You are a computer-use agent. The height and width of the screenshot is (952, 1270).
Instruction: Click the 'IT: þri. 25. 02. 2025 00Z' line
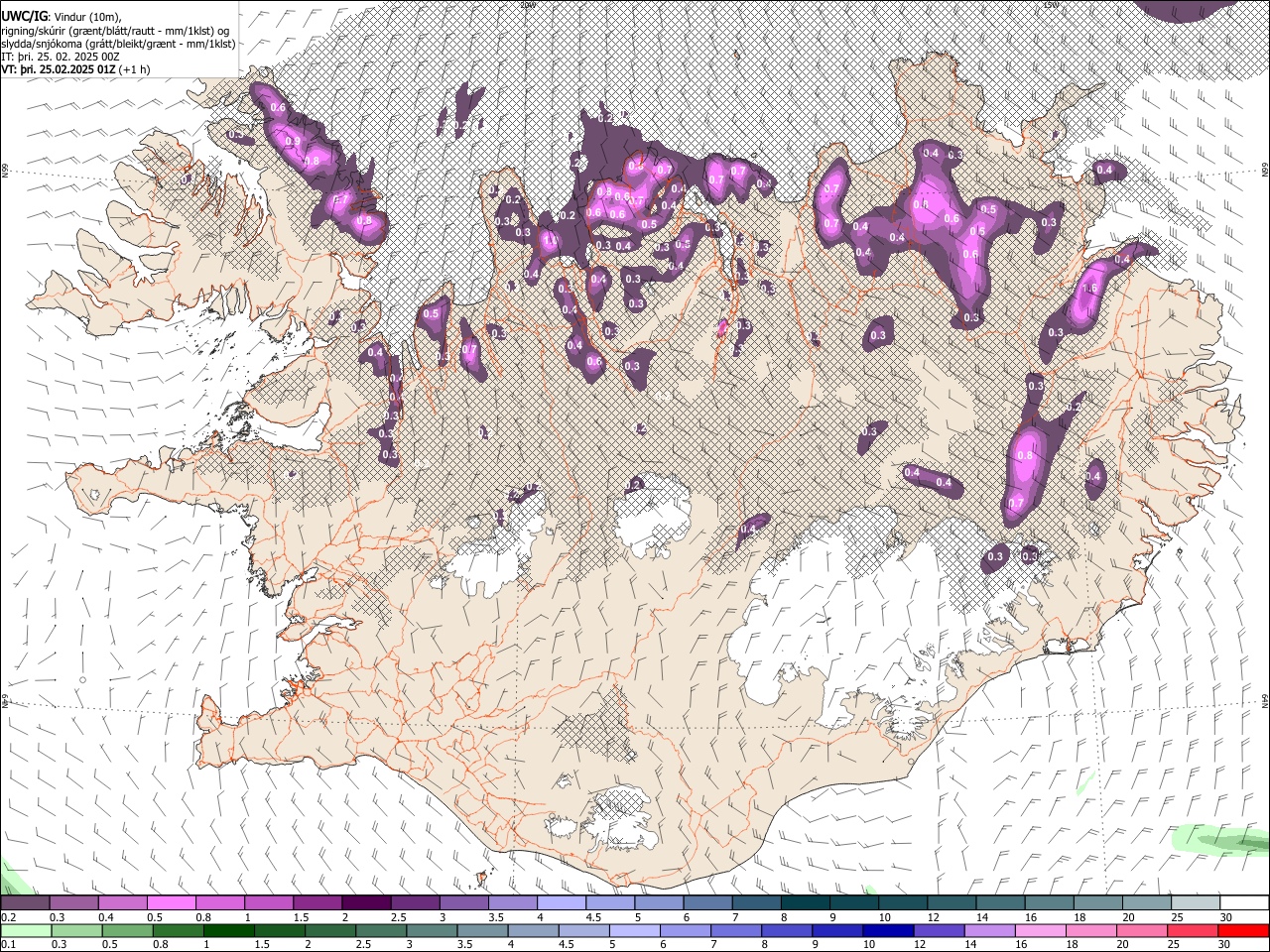[x=61, y=57]
